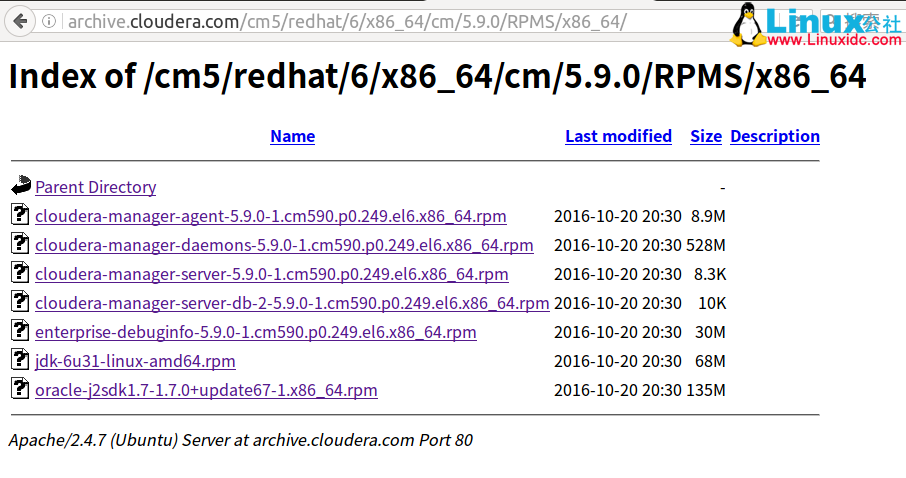This screenshot has width=906, height=478.
Task: Download cloudera-manager-server-db-2 rpm file
Action: point(292,303)
